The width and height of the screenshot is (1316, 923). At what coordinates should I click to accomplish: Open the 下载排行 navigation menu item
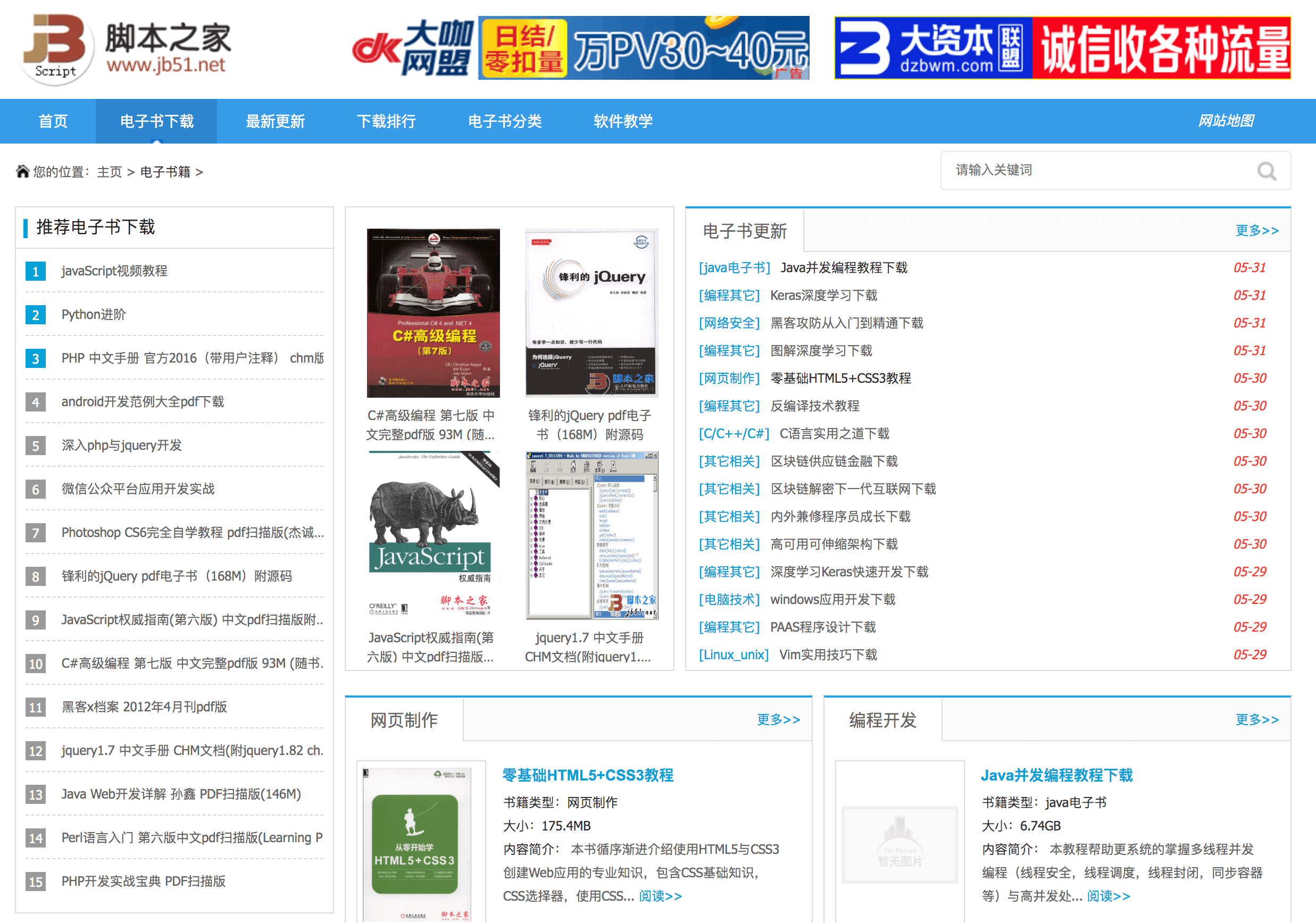pyautogui.click(x=386, y=121)
